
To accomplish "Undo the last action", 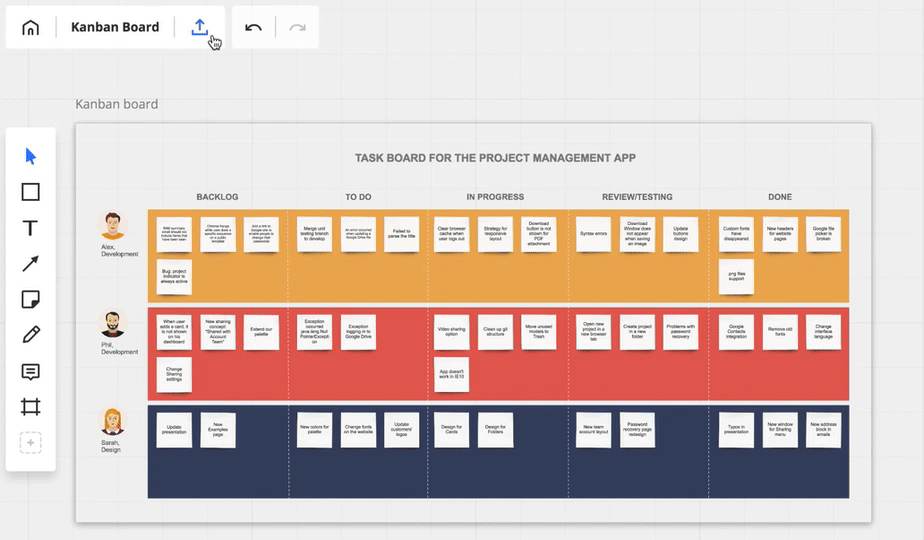I will coord(253,27).
